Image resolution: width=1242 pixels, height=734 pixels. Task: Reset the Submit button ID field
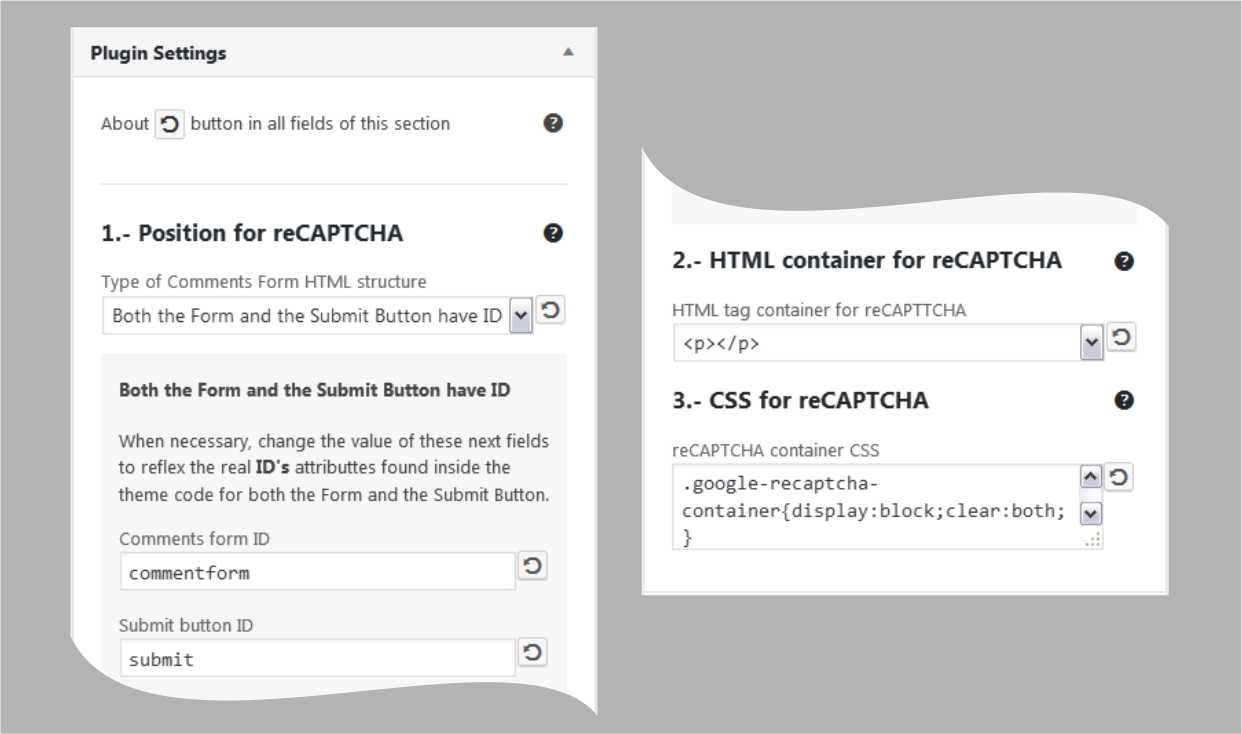pos(533,653)
